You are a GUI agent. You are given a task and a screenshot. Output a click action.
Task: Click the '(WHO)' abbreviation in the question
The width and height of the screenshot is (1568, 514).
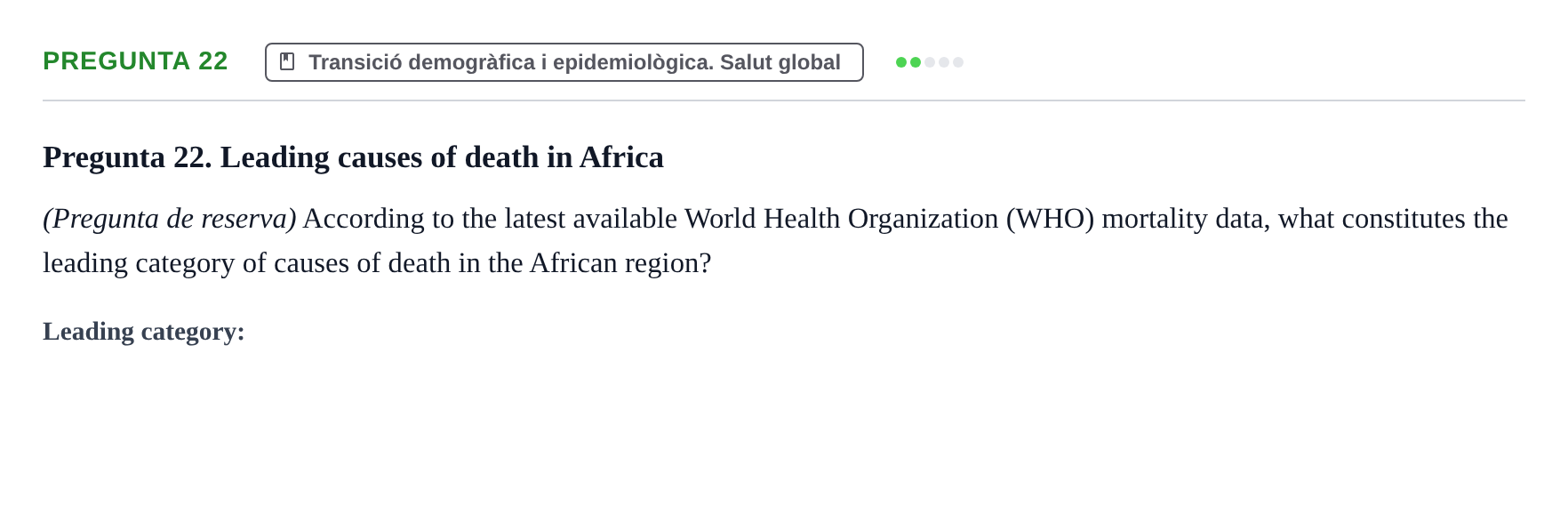(x=1051, y=219)
